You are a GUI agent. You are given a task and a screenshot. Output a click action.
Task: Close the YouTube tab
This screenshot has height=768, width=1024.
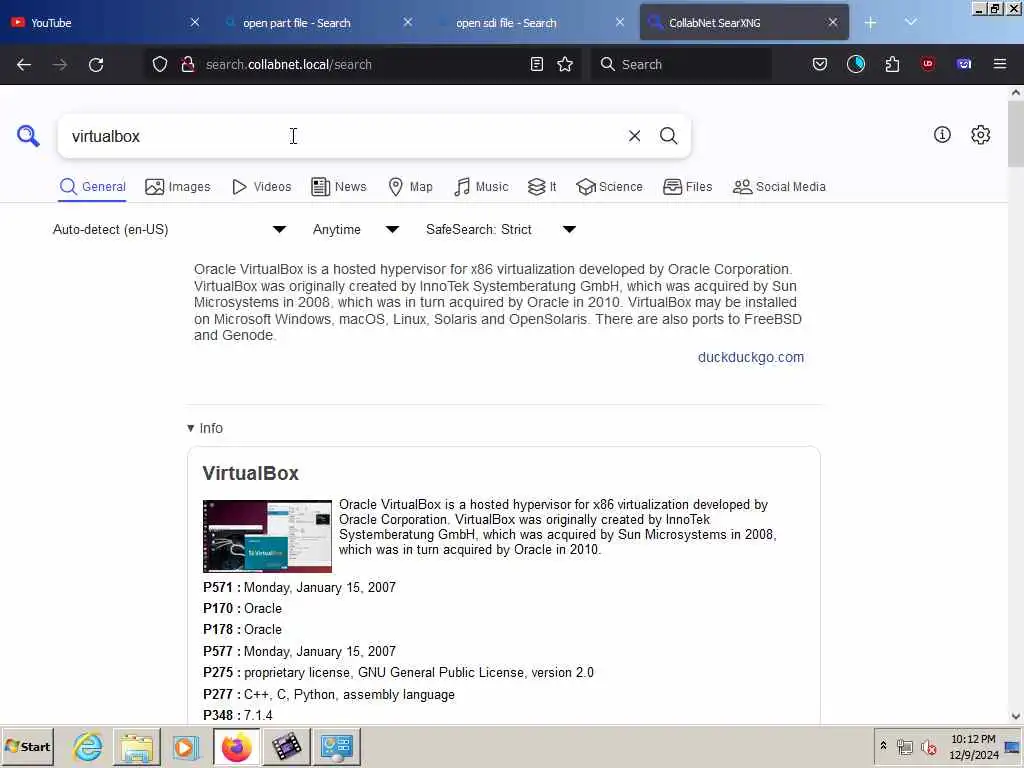tap(195, 23)
